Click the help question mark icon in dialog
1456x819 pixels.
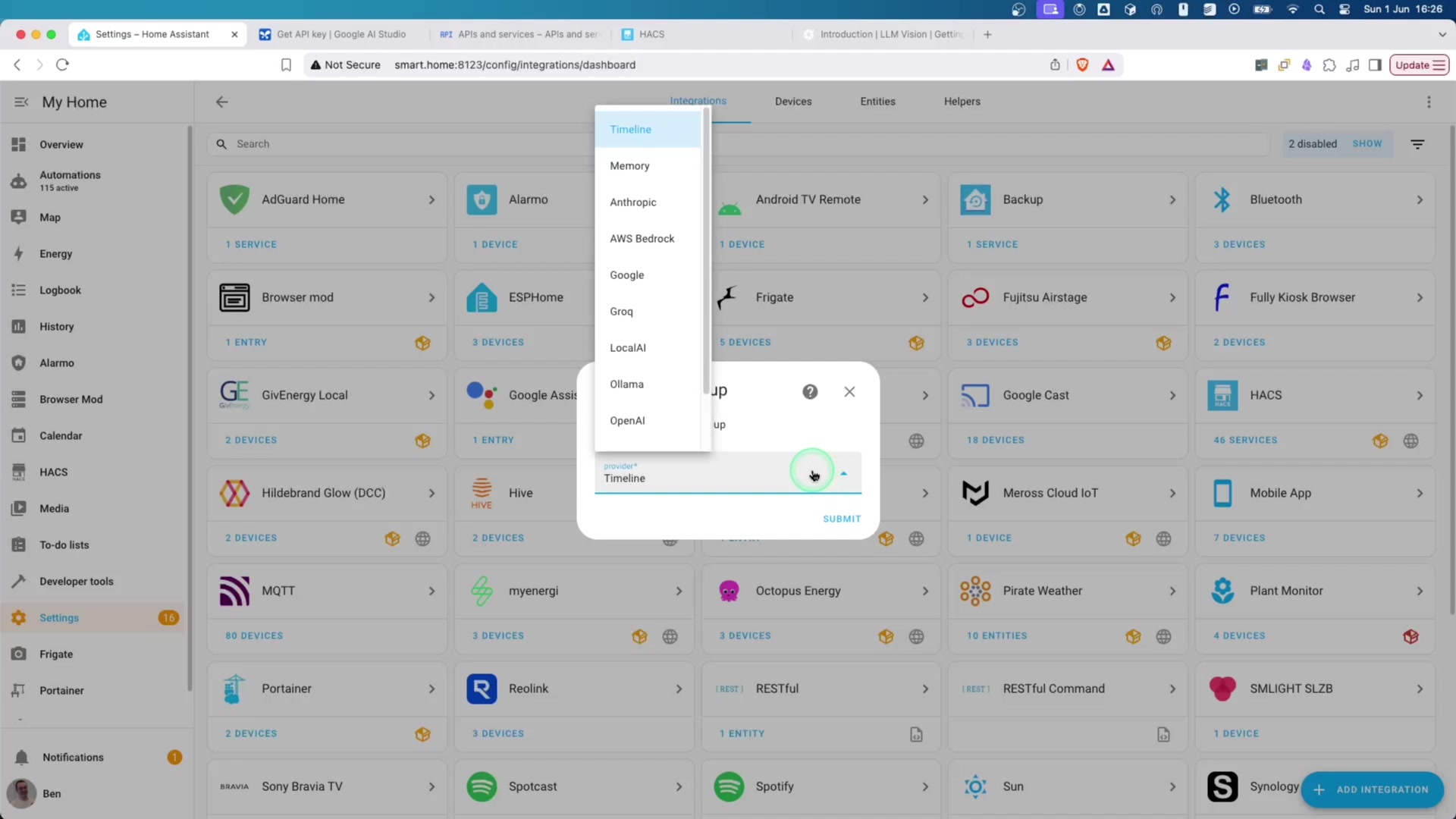click(x=810, y=391)
